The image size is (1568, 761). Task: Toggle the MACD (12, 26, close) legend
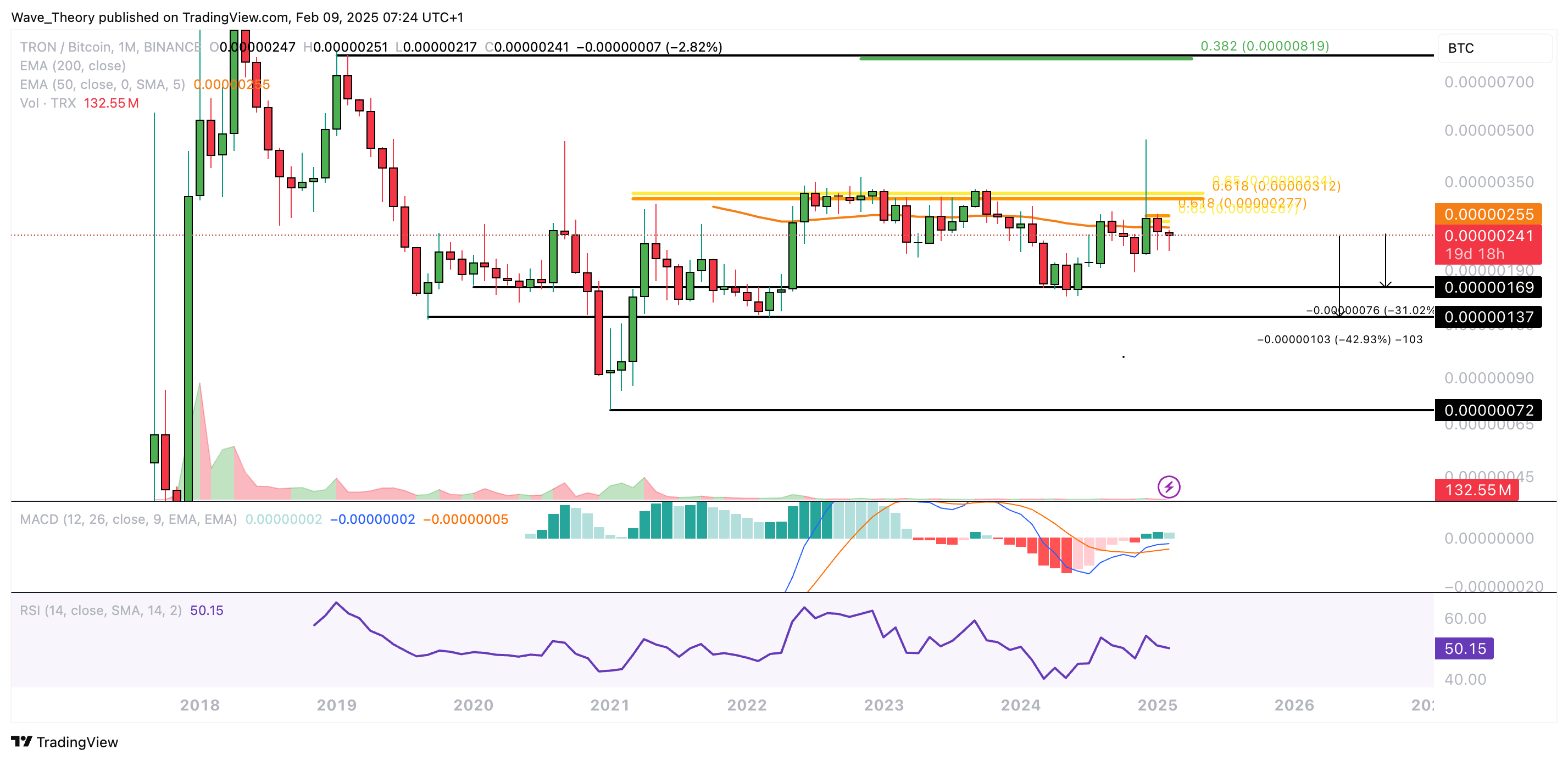pos(128,519)
